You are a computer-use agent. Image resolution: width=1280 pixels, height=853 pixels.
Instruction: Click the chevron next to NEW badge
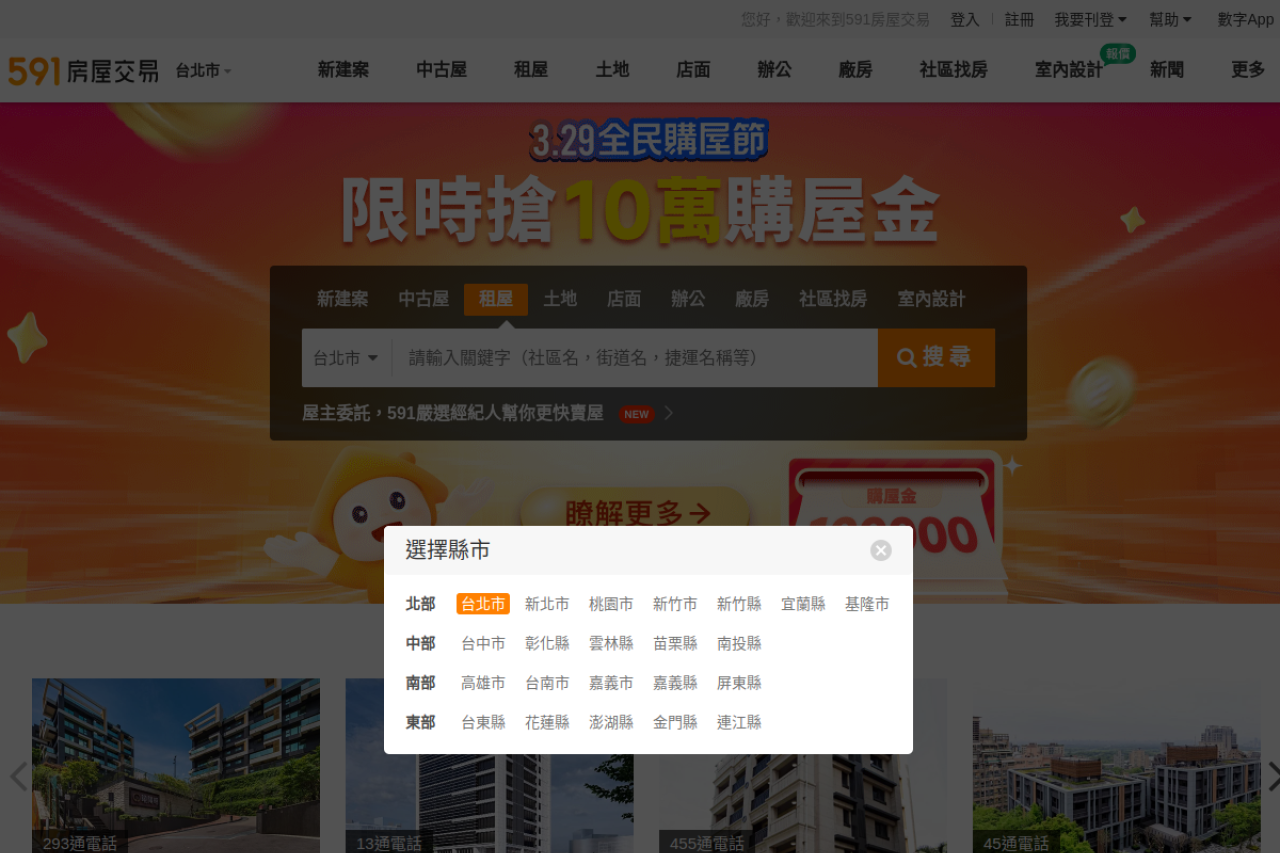(x=669, y=413)
